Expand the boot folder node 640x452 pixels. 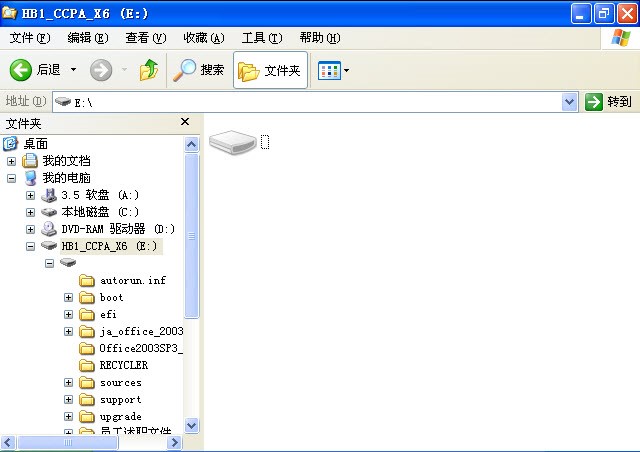(68, 297)
